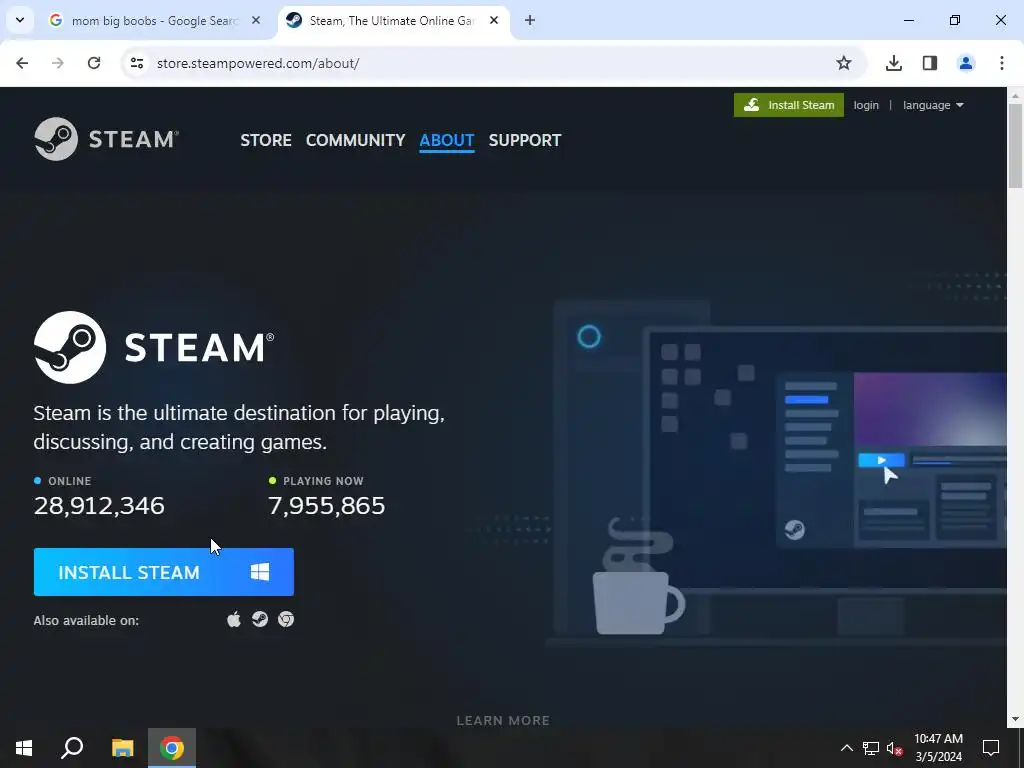1024x768 pixels.
Task: Click the SteamOS availability icon
Action: (260, 619)
